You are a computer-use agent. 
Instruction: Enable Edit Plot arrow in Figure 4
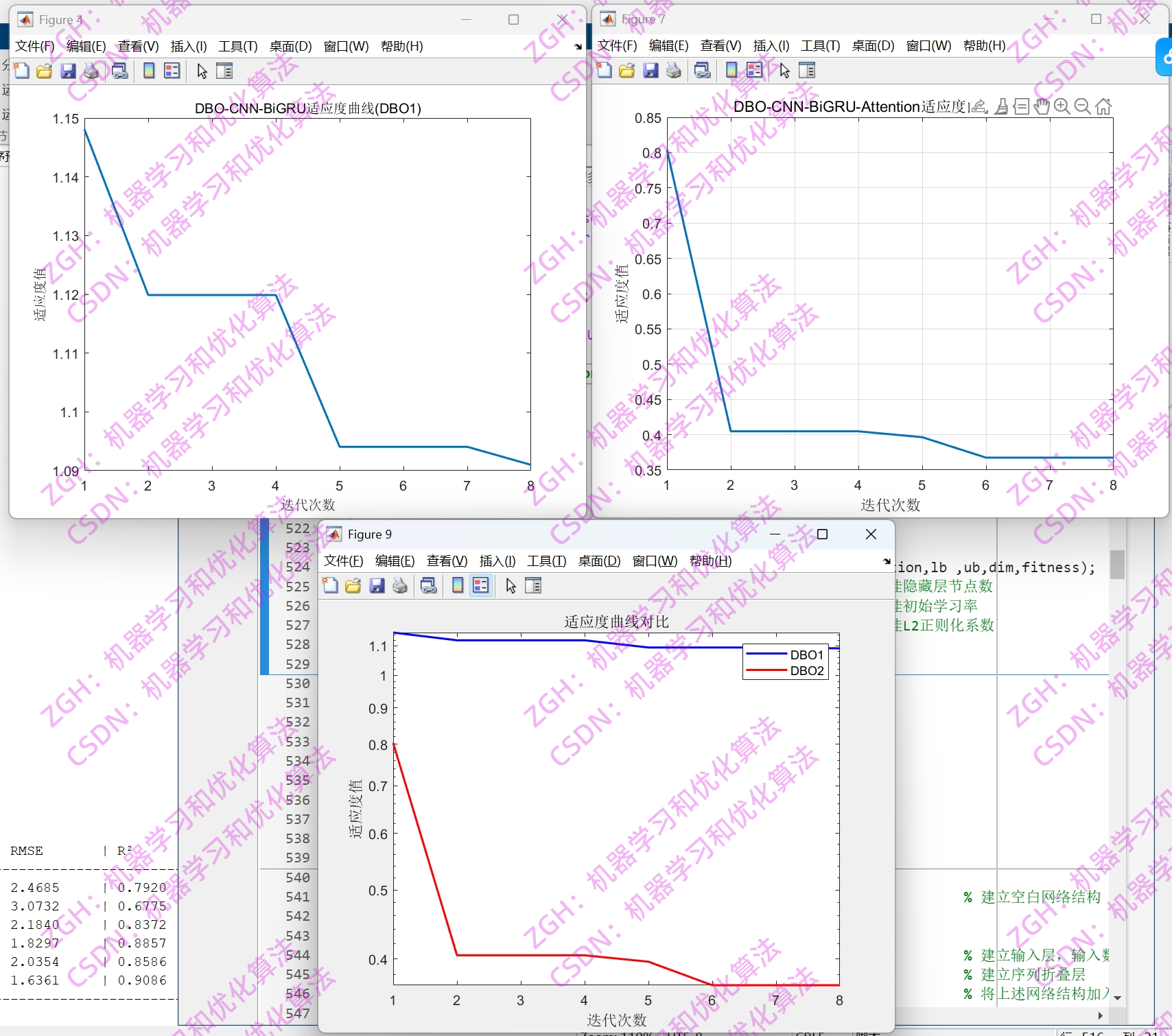(202, 71)
